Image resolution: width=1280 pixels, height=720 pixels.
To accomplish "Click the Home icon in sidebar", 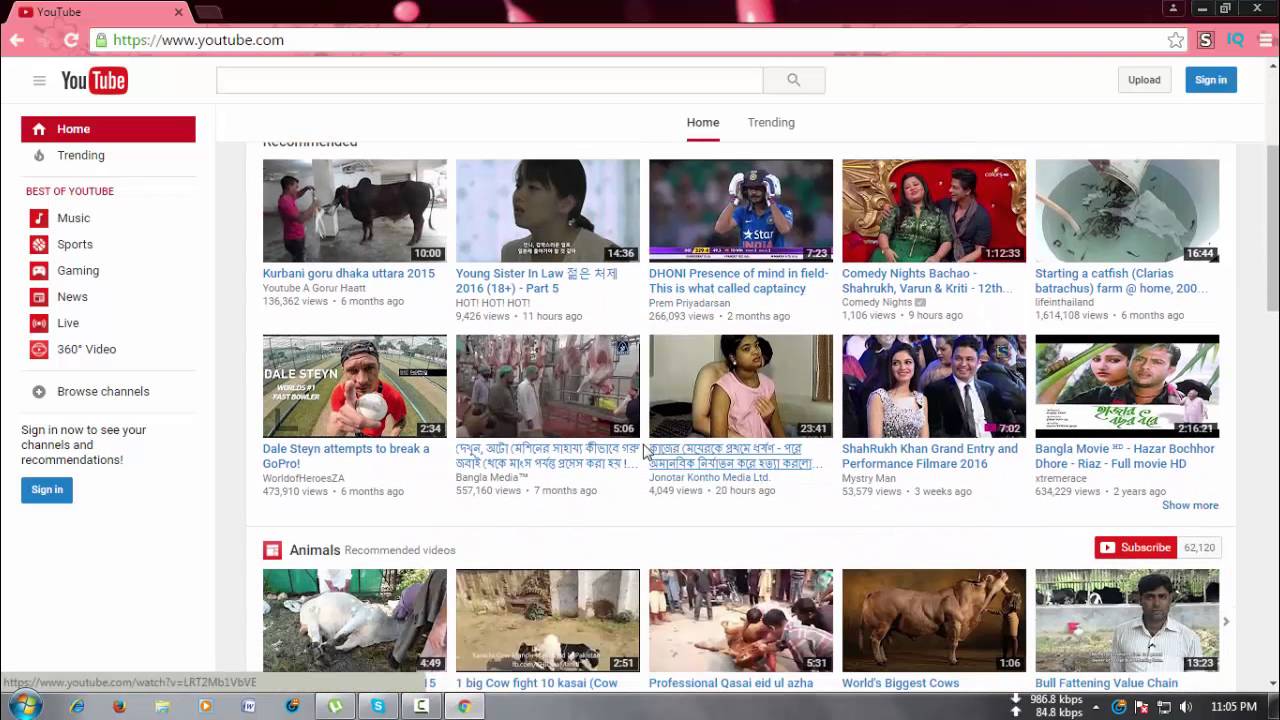I will pyautogui.click(x=39, y=129).
